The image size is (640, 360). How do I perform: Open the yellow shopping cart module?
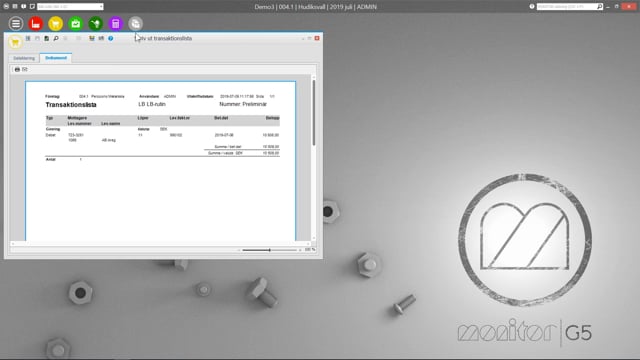point(56,24)
